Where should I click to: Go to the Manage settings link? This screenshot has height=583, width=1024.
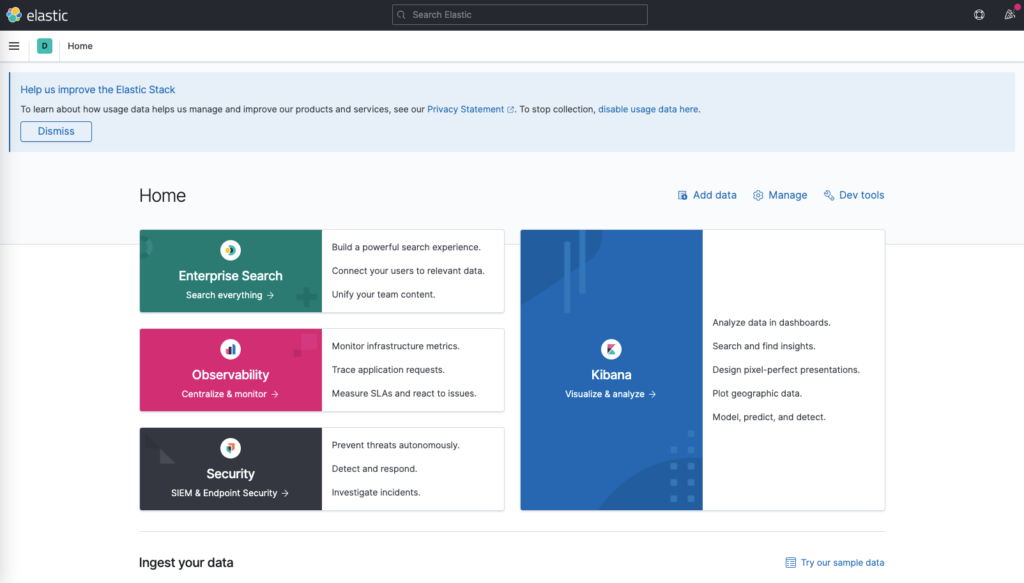[780, 195]
